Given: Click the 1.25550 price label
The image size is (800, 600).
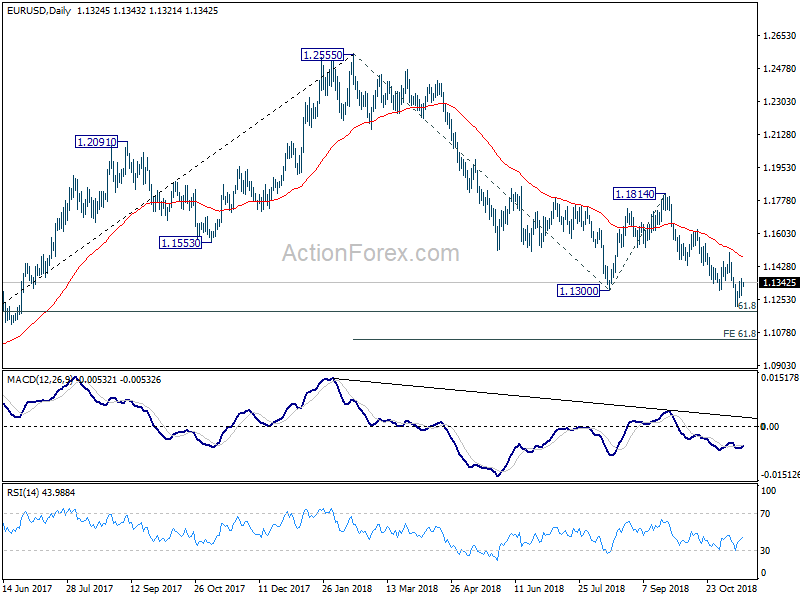Looking at the screenshot, I should coord(322,55).
